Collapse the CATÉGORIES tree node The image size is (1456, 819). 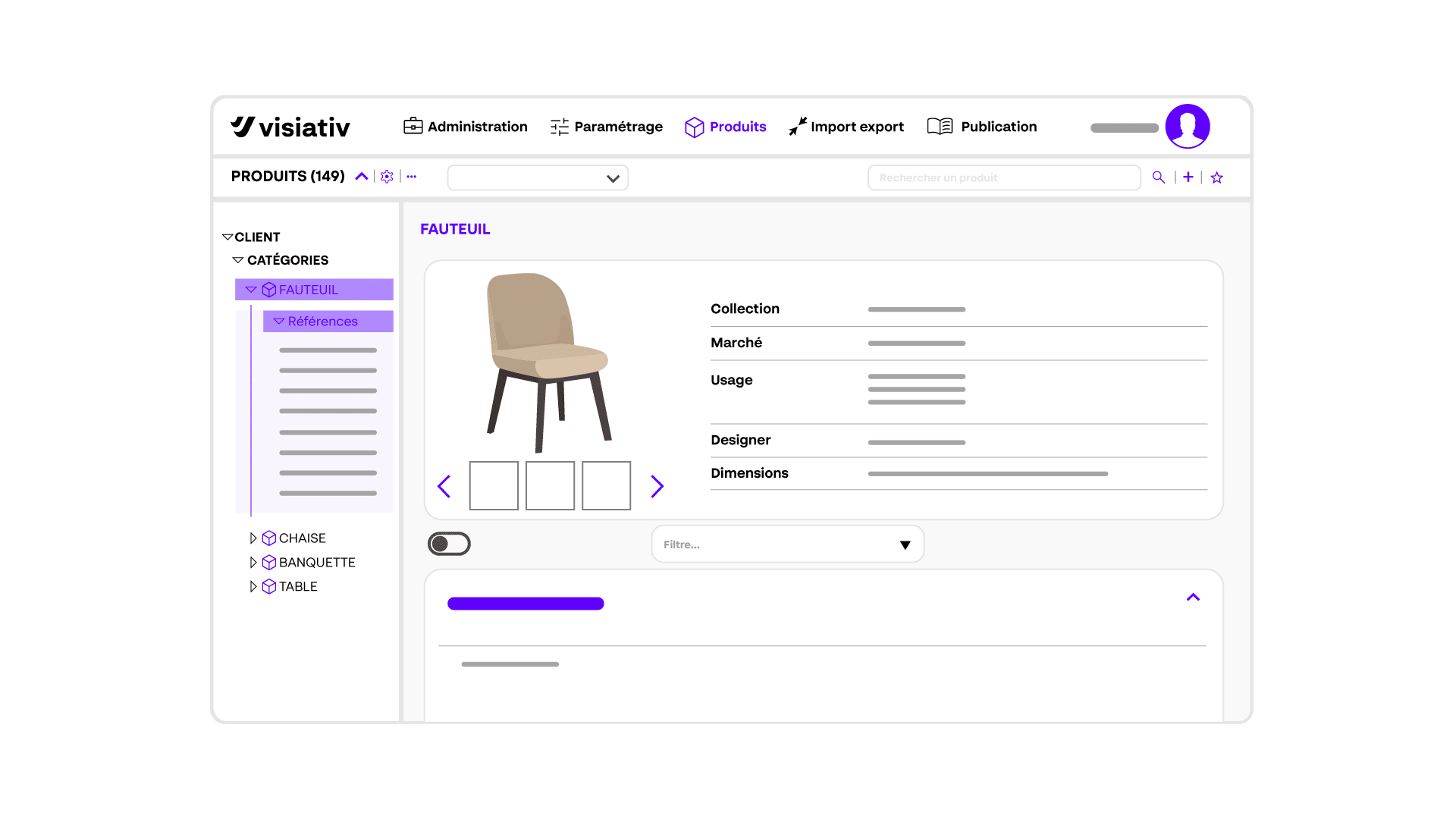tap(237, 260)
